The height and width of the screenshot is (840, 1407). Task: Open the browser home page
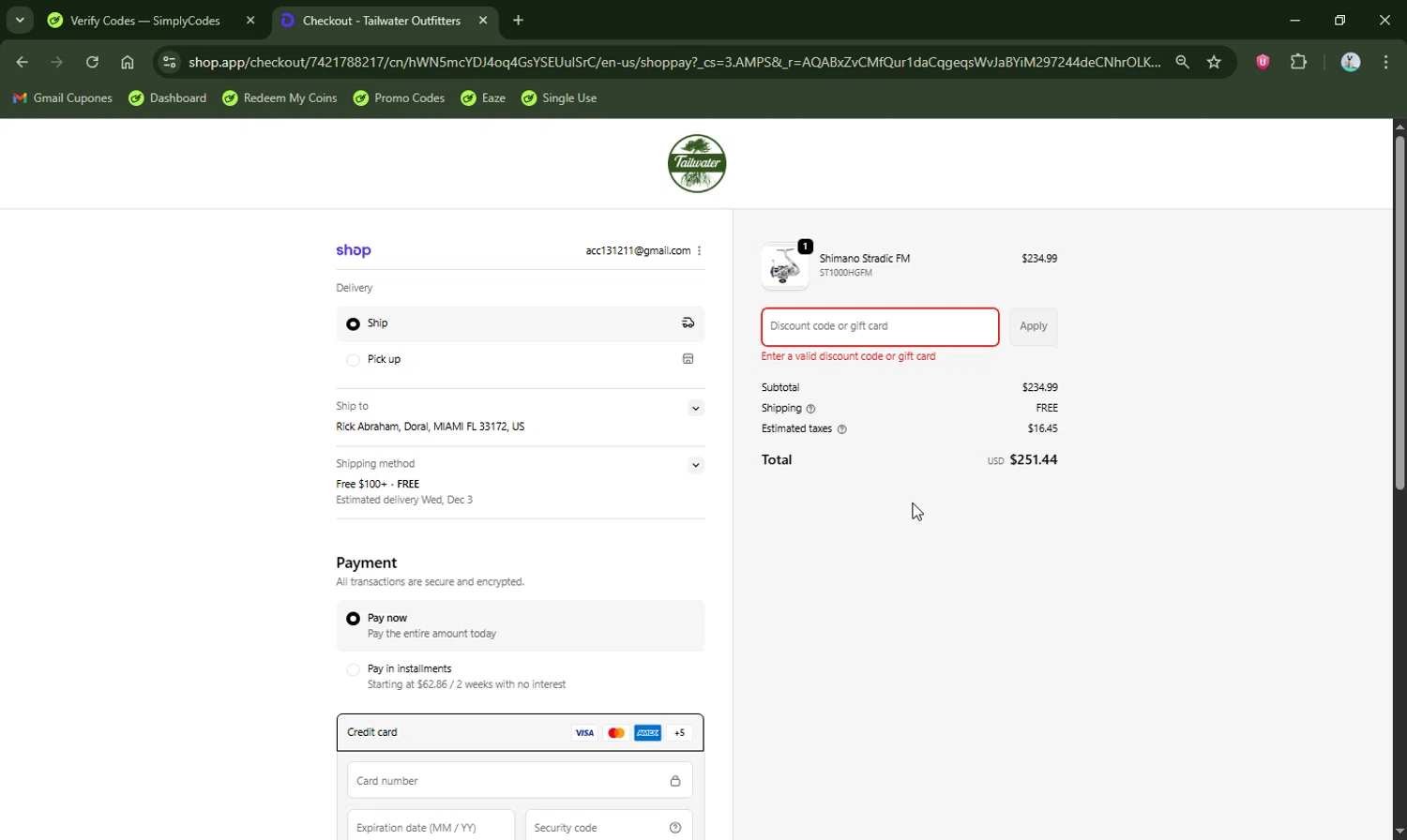point(128,62)
